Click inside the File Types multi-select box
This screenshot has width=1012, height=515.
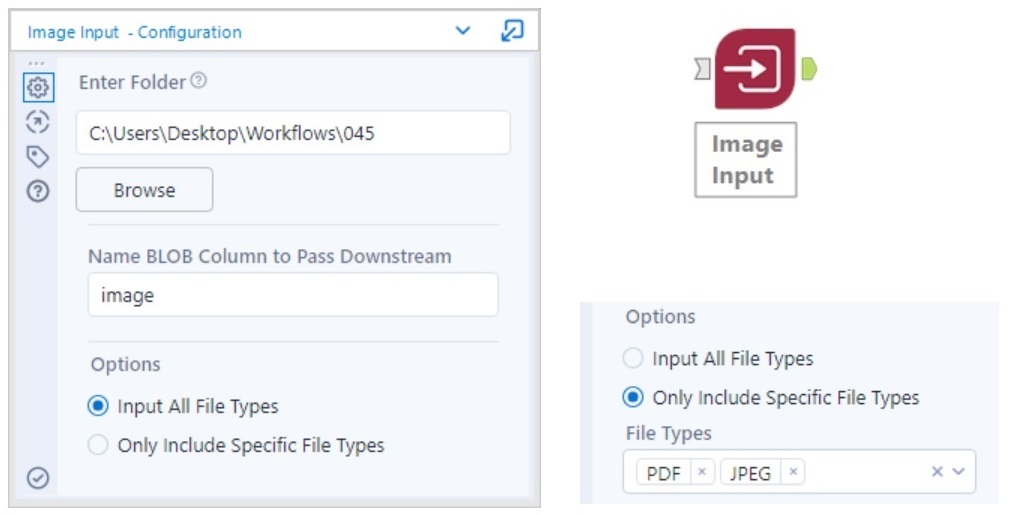799,472
